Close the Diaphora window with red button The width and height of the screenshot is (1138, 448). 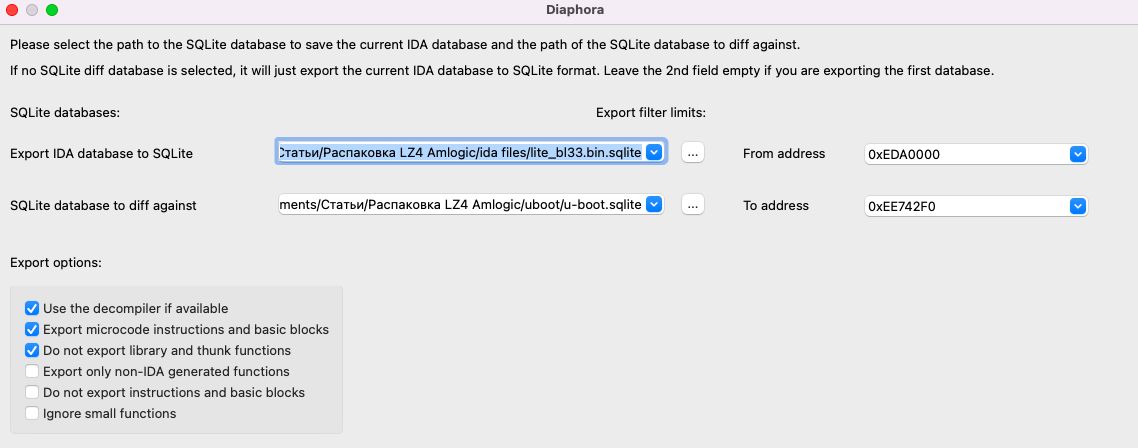12,10
